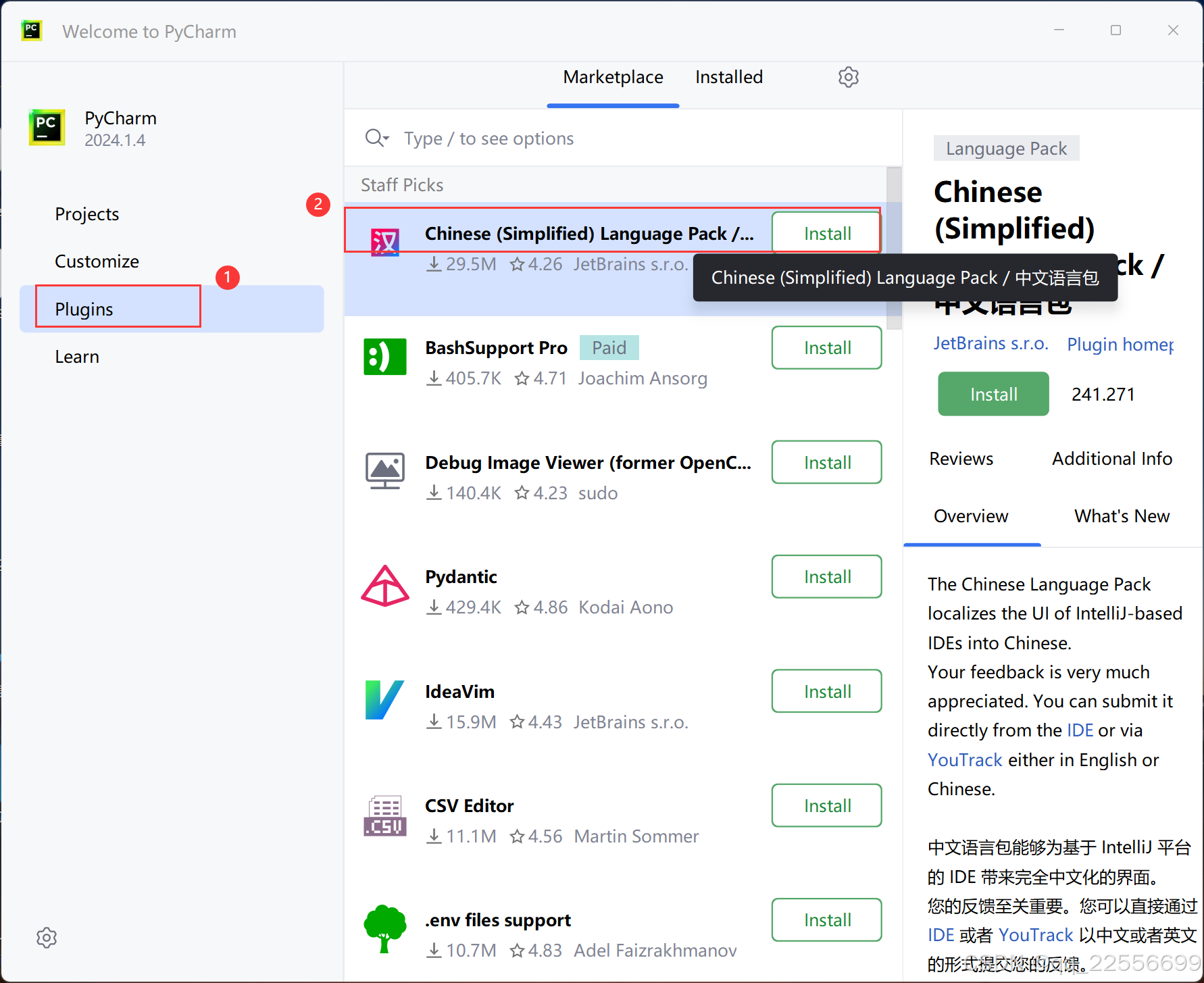Click the green Install button in the details pane
This screenshot has height=983, width=1204.
pyautogui.click(x=993, y=394)
